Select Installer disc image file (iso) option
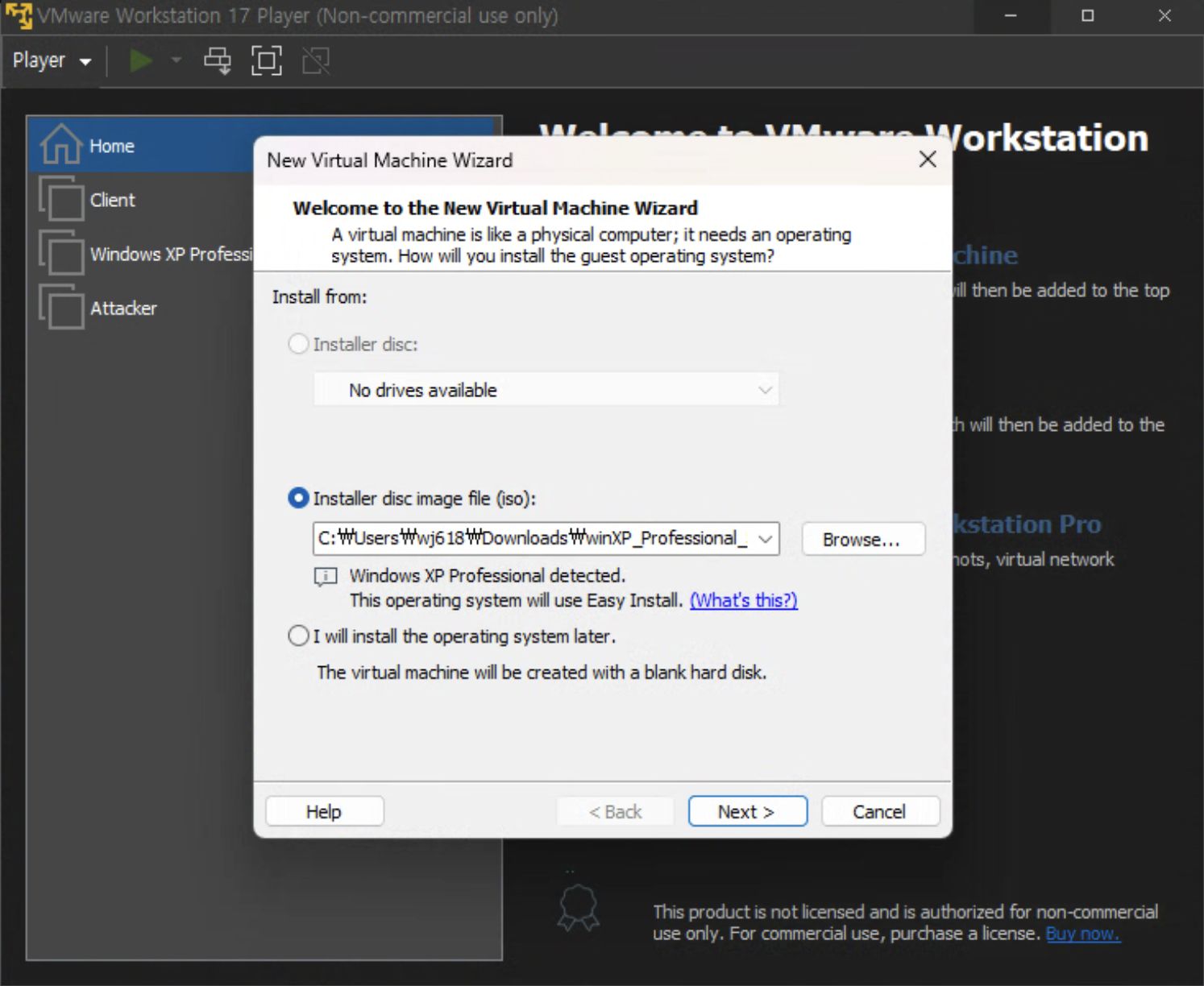Screen dimensions: 1204x986 point(298,499)
